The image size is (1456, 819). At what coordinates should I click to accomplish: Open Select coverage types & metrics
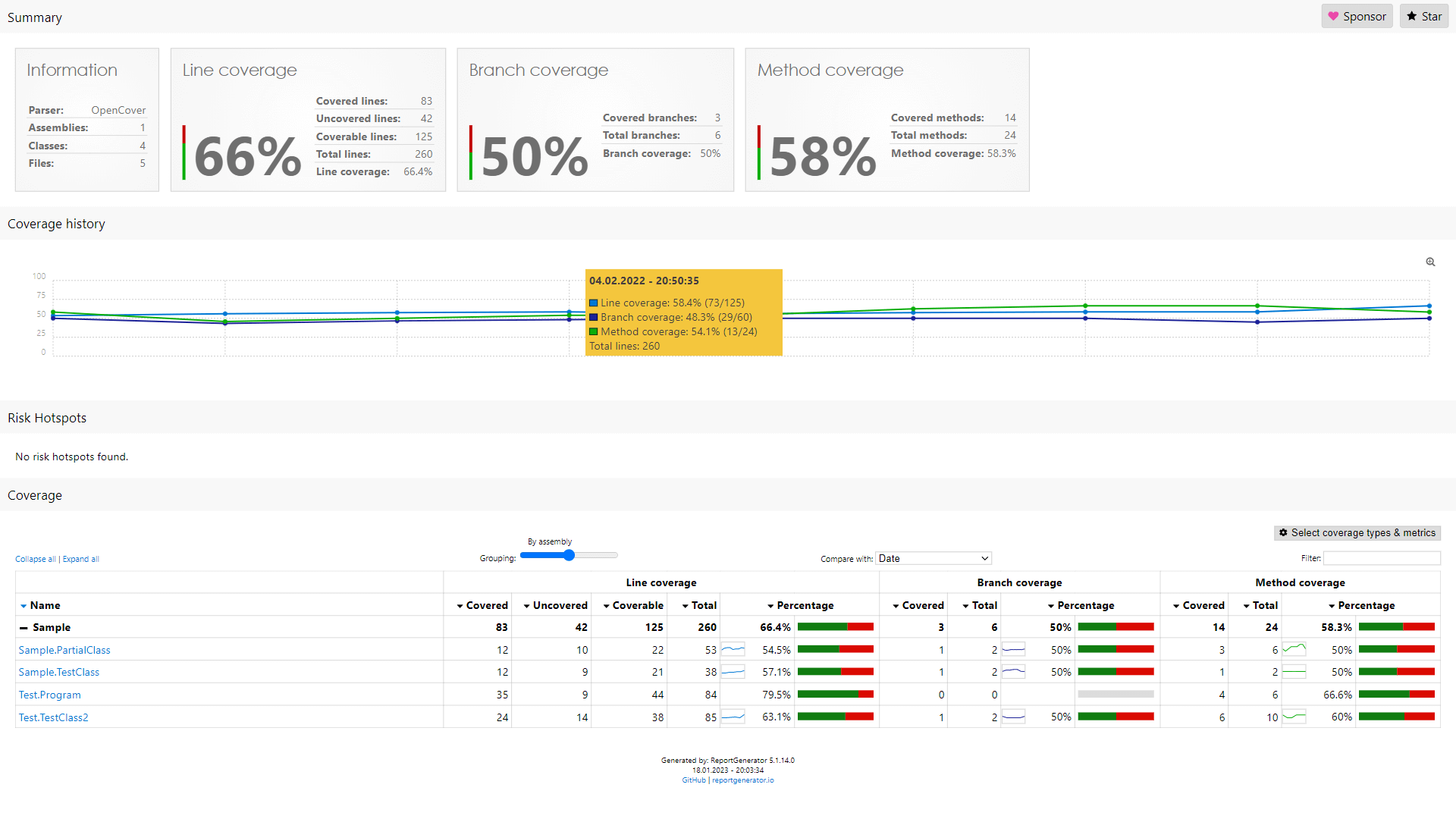(1357, 533)
